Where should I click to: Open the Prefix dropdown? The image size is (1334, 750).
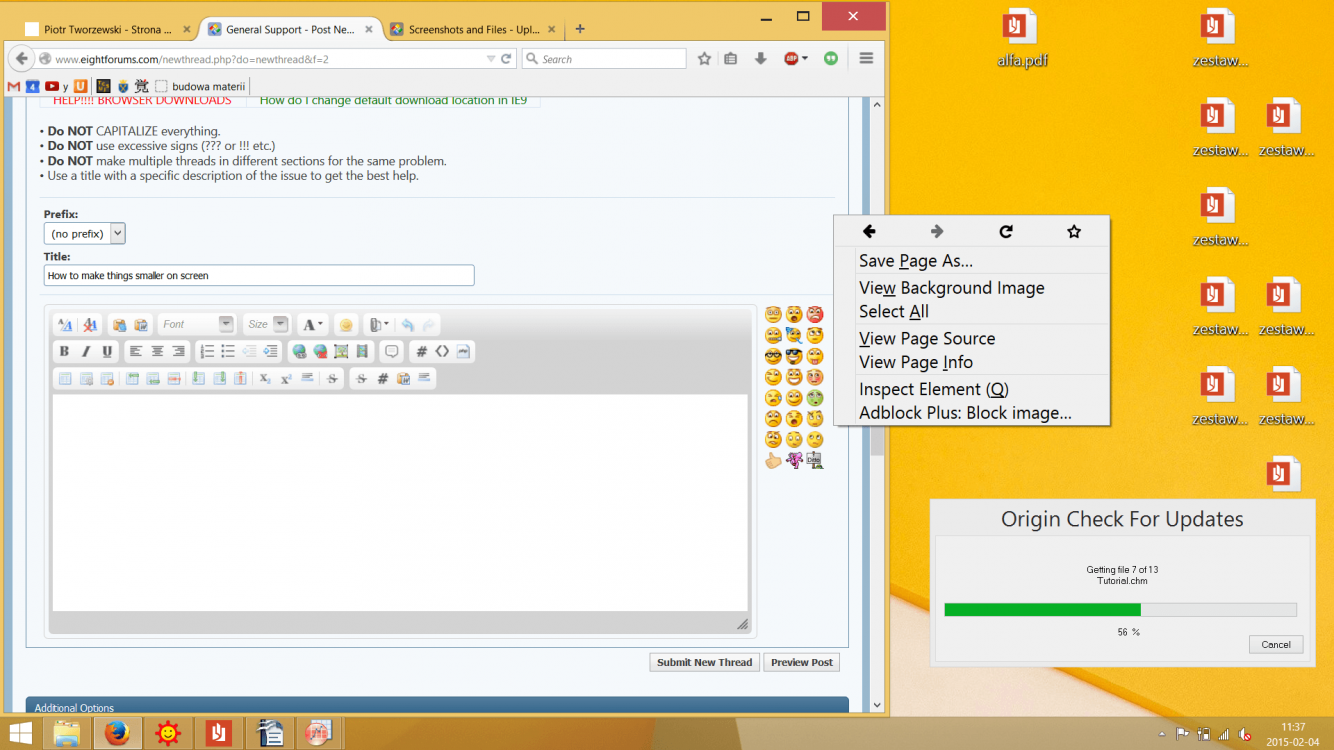[85, 233]
